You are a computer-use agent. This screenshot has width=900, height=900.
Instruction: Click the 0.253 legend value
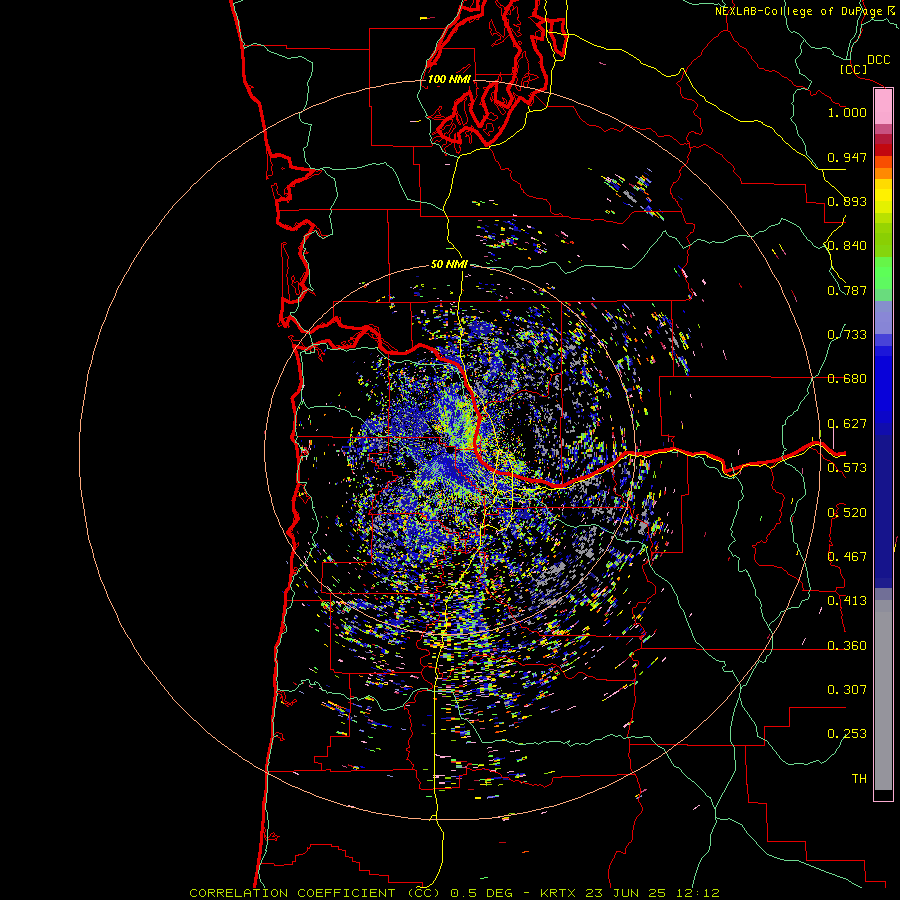pyautogui.click(x=847, y=734)
